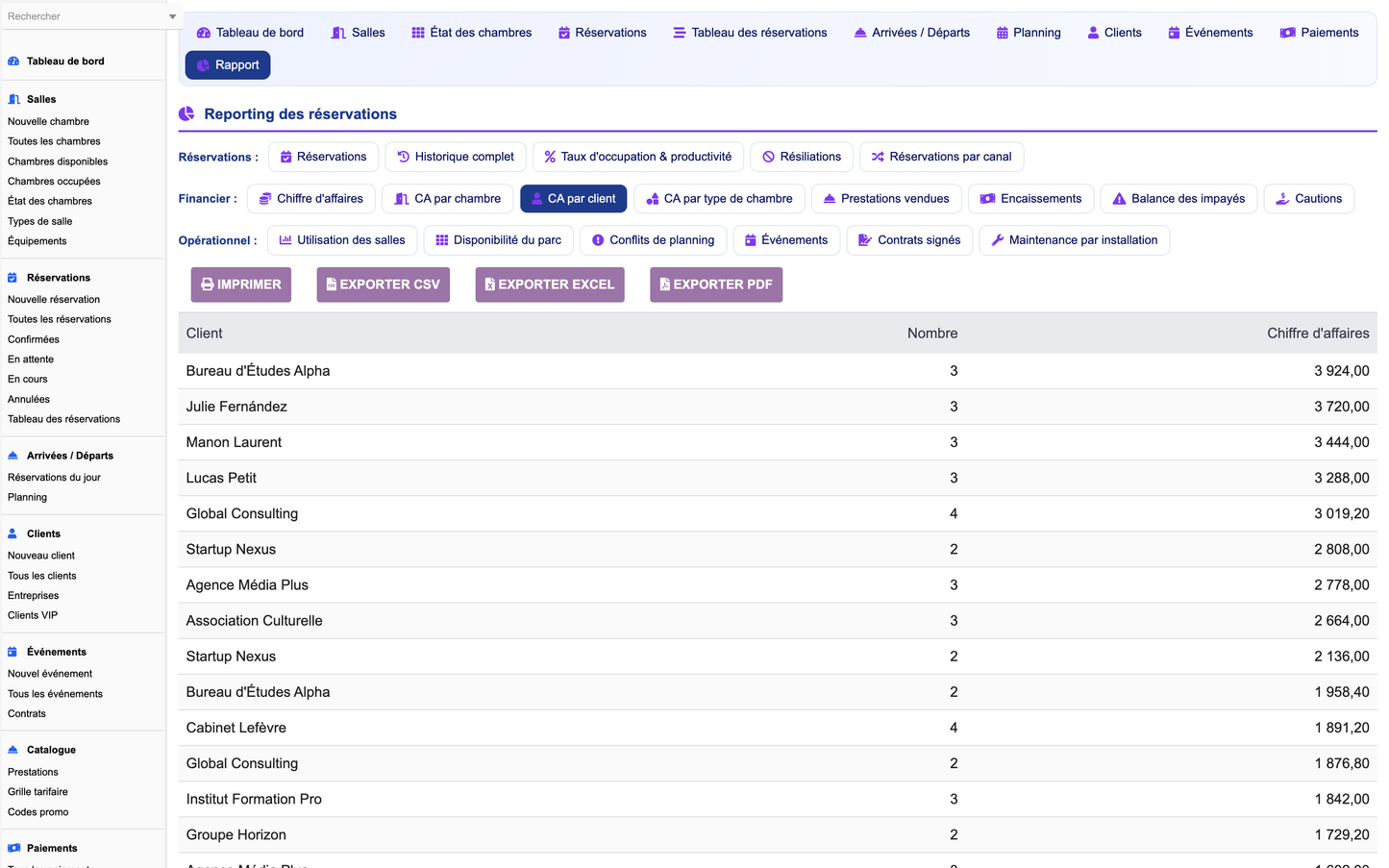Screen dimensions: 1389x868
Task: Sort by the Nombre column header
Action: click(x=932, y=334)
